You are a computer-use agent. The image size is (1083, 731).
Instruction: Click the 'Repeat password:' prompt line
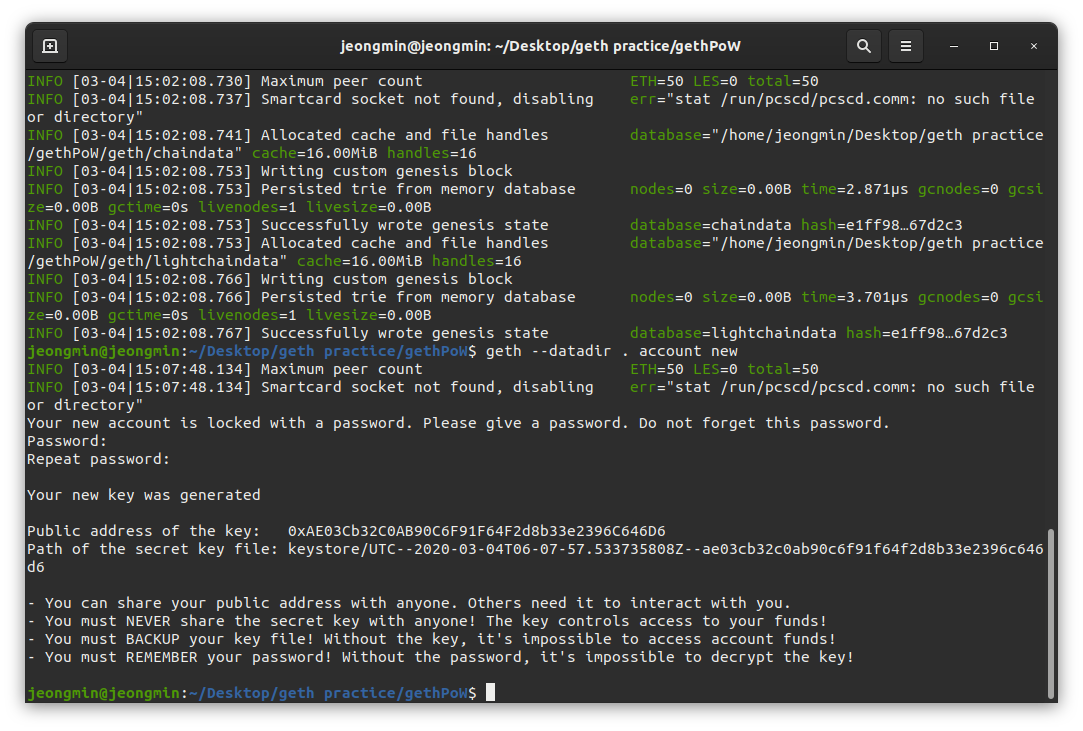pyautogui.click(x=98, y=459)
